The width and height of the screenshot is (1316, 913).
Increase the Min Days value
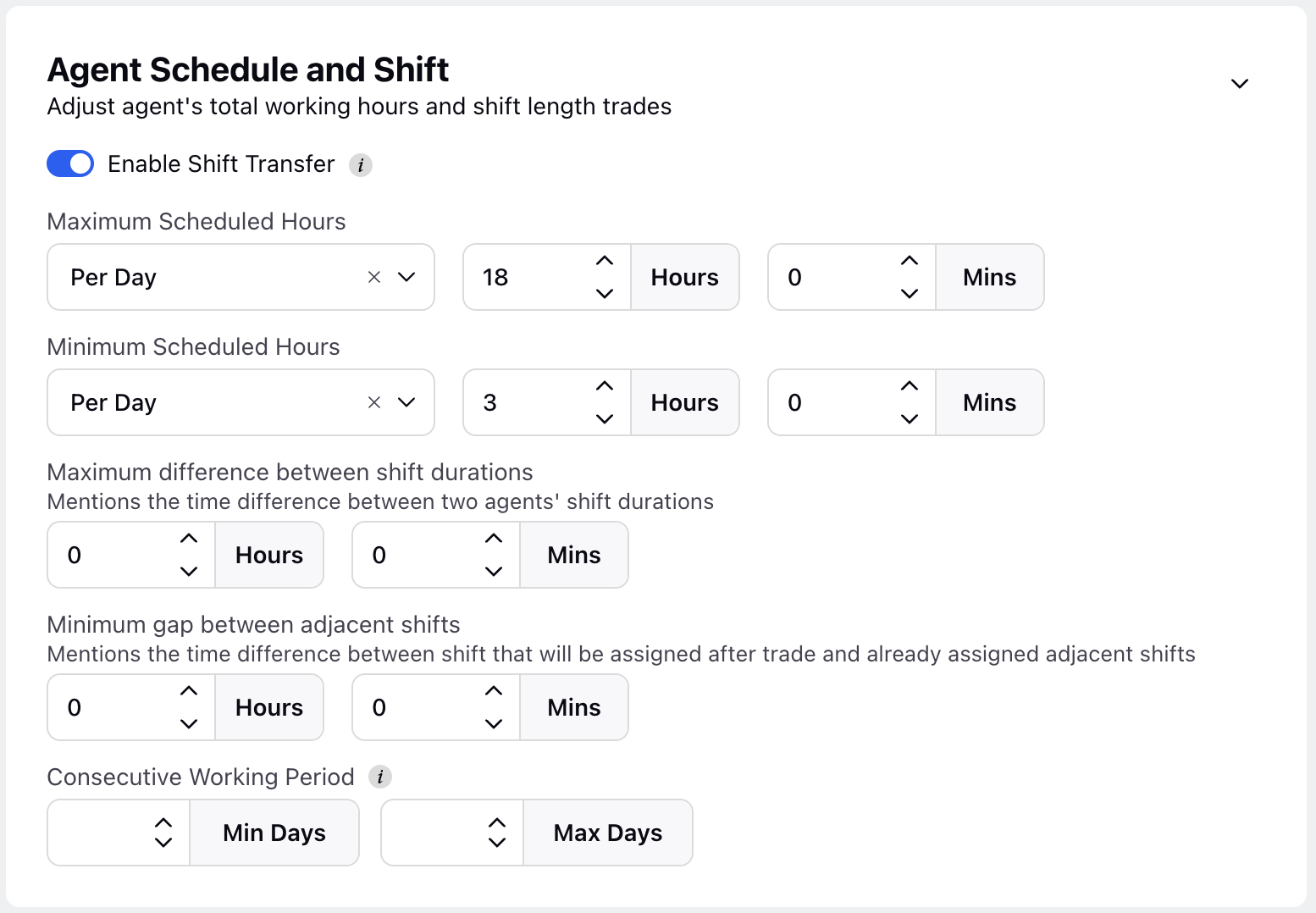coord(163,823)
